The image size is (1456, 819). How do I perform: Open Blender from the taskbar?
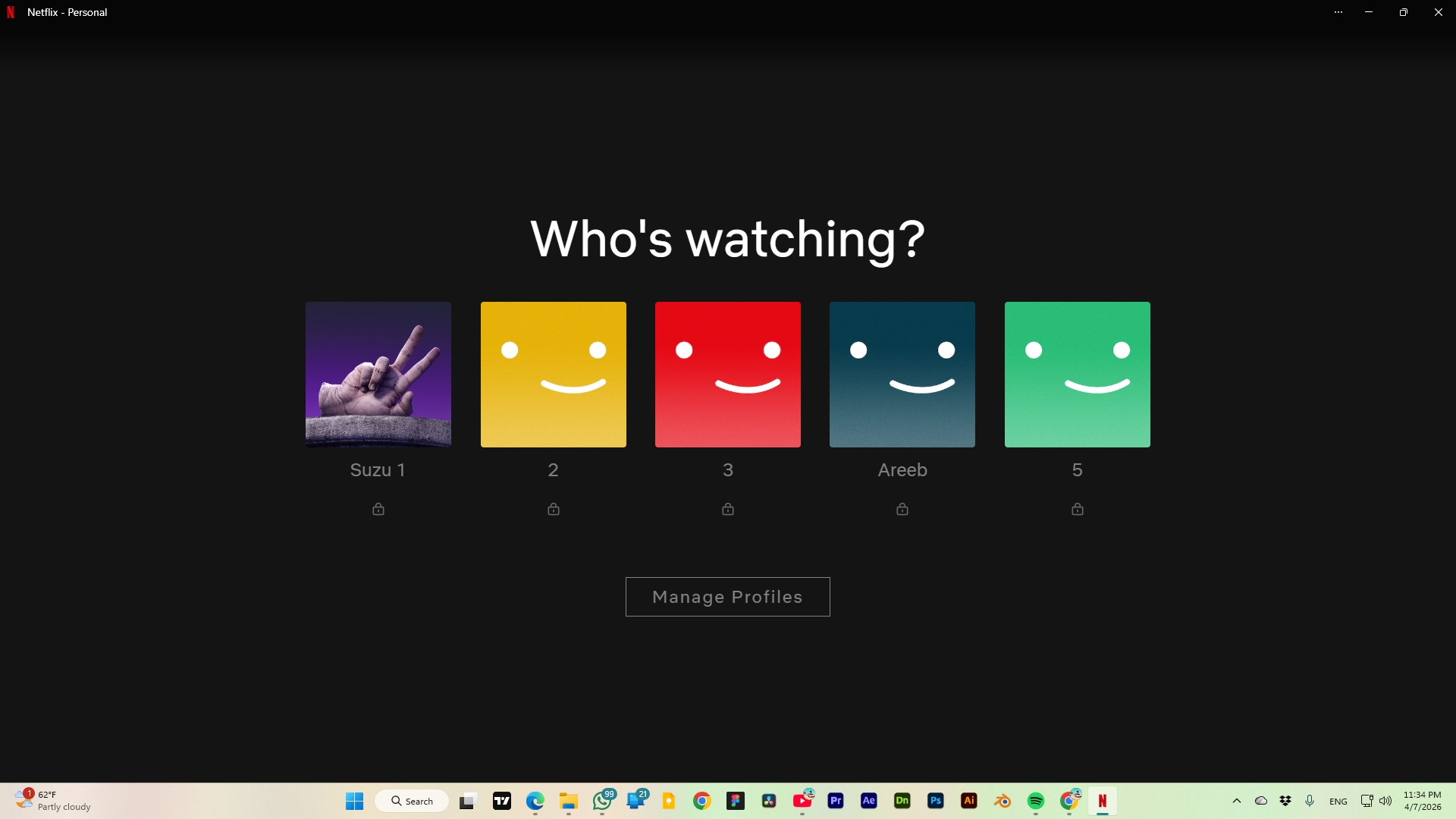1002,801
